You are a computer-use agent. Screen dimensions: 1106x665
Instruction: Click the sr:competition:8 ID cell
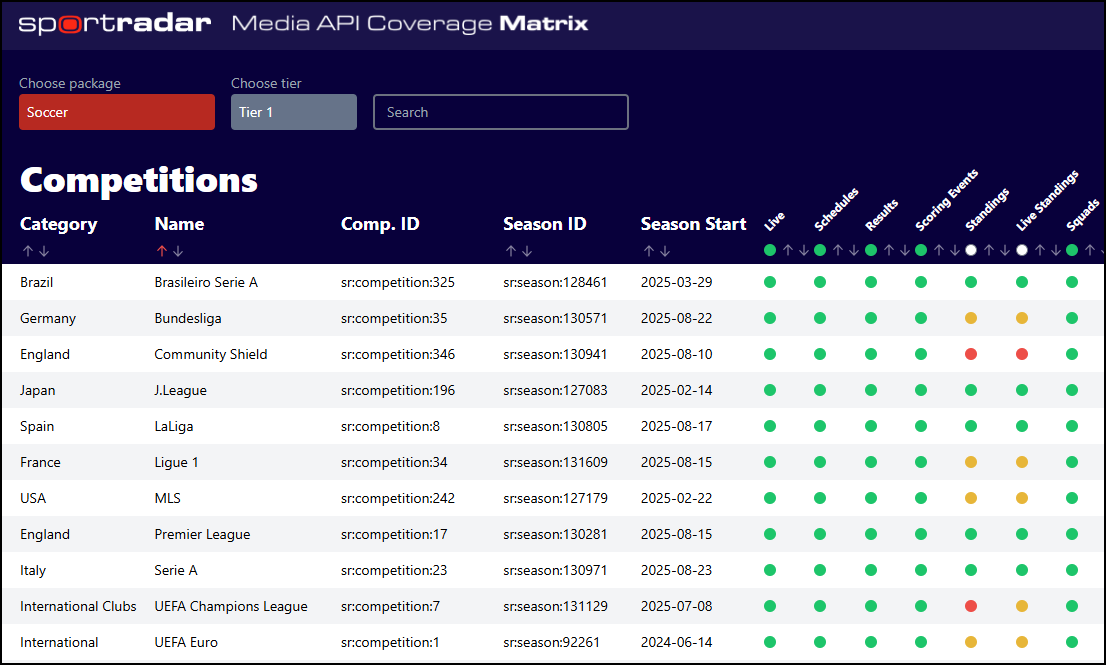390,426
